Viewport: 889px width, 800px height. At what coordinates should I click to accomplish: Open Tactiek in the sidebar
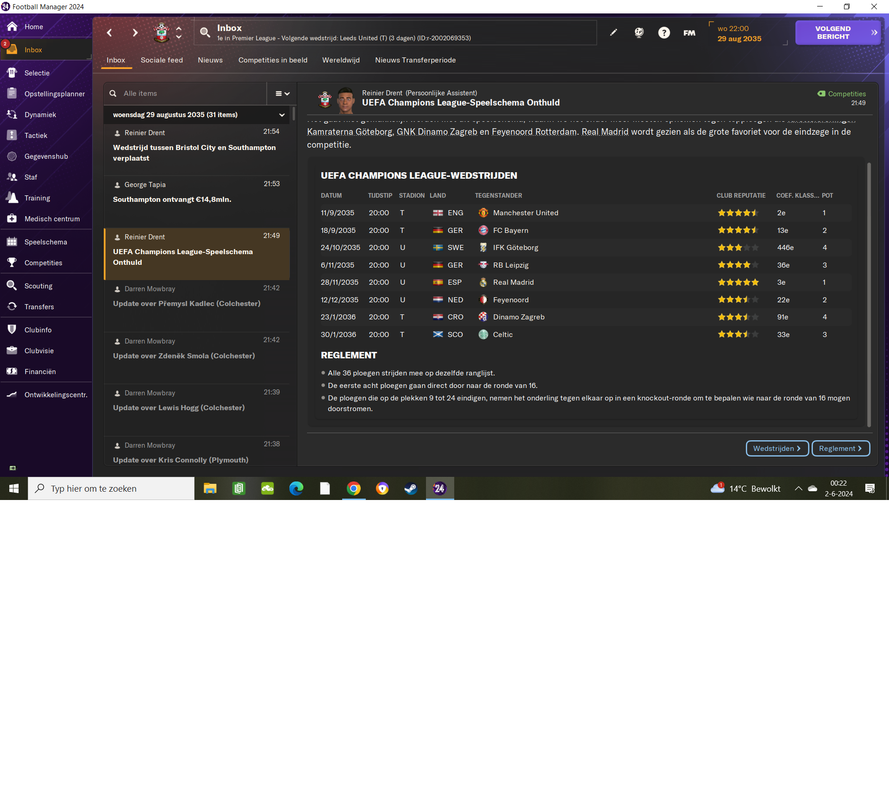pos(35,136)
